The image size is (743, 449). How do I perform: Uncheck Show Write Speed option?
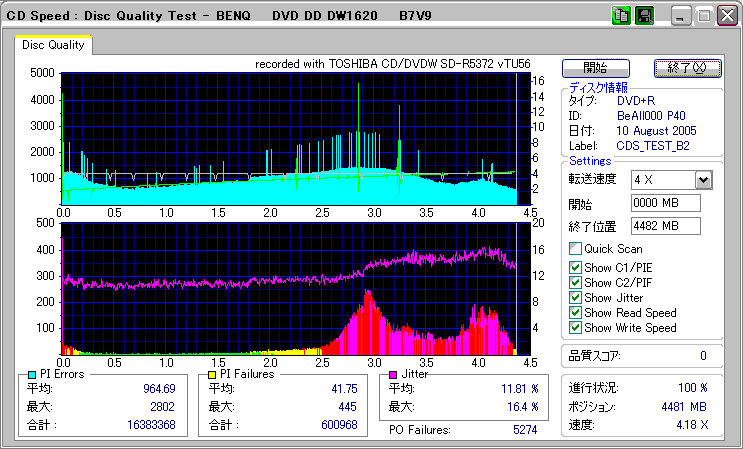click(x=574, y=327)
